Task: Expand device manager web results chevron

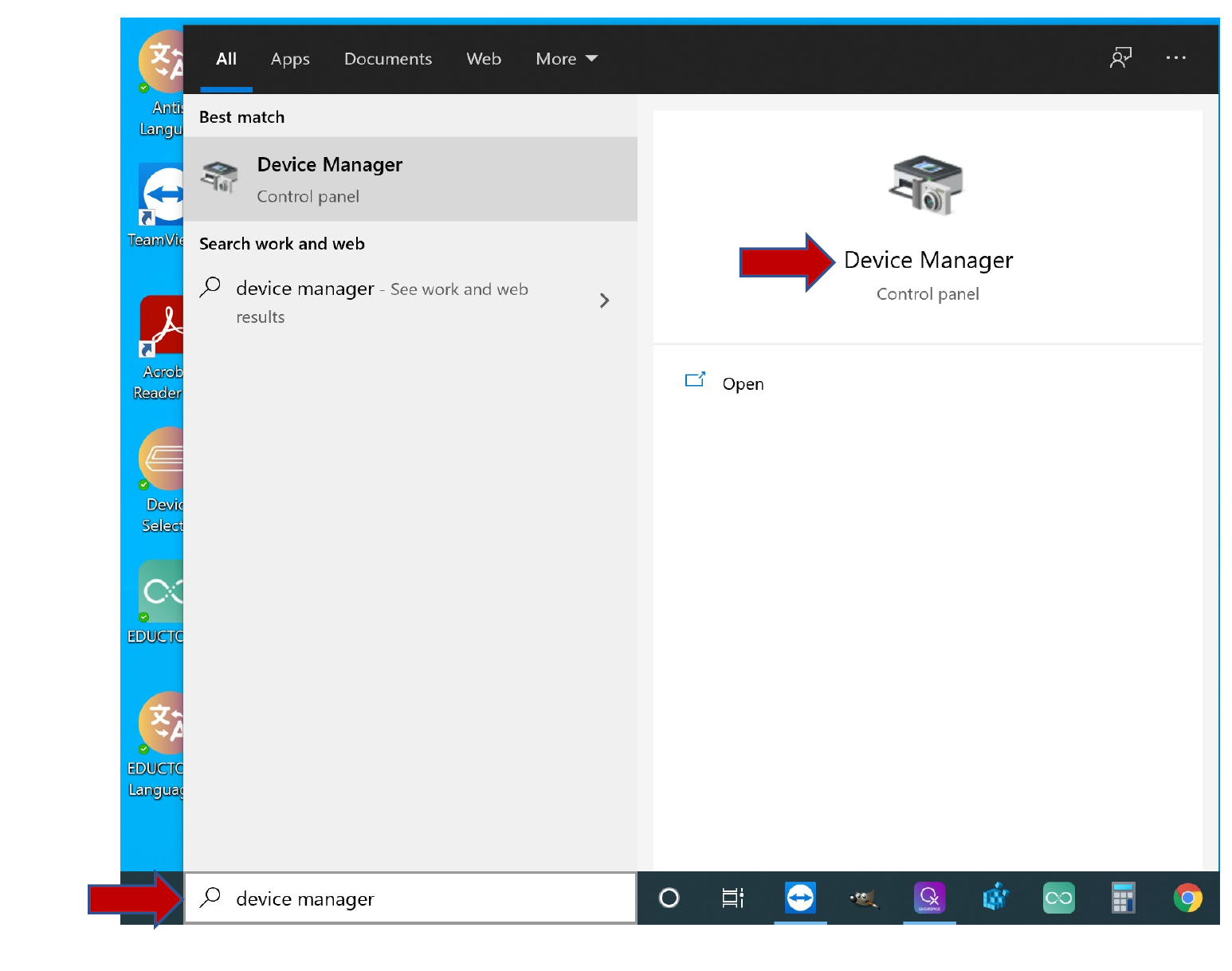Action: (x=604, y=301)
